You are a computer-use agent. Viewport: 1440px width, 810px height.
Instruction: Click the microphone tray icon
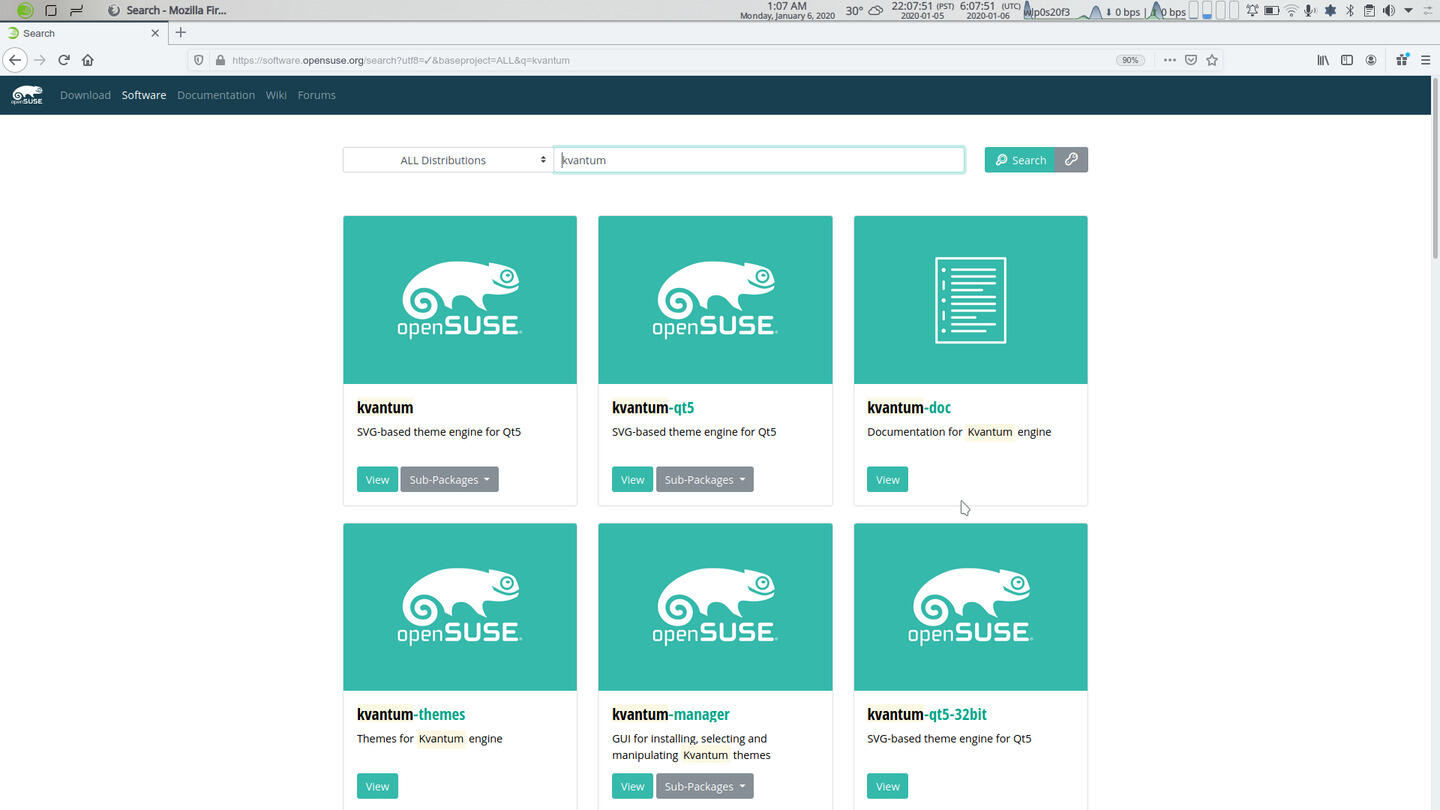pyautogui.click(x=1310, y=11)
